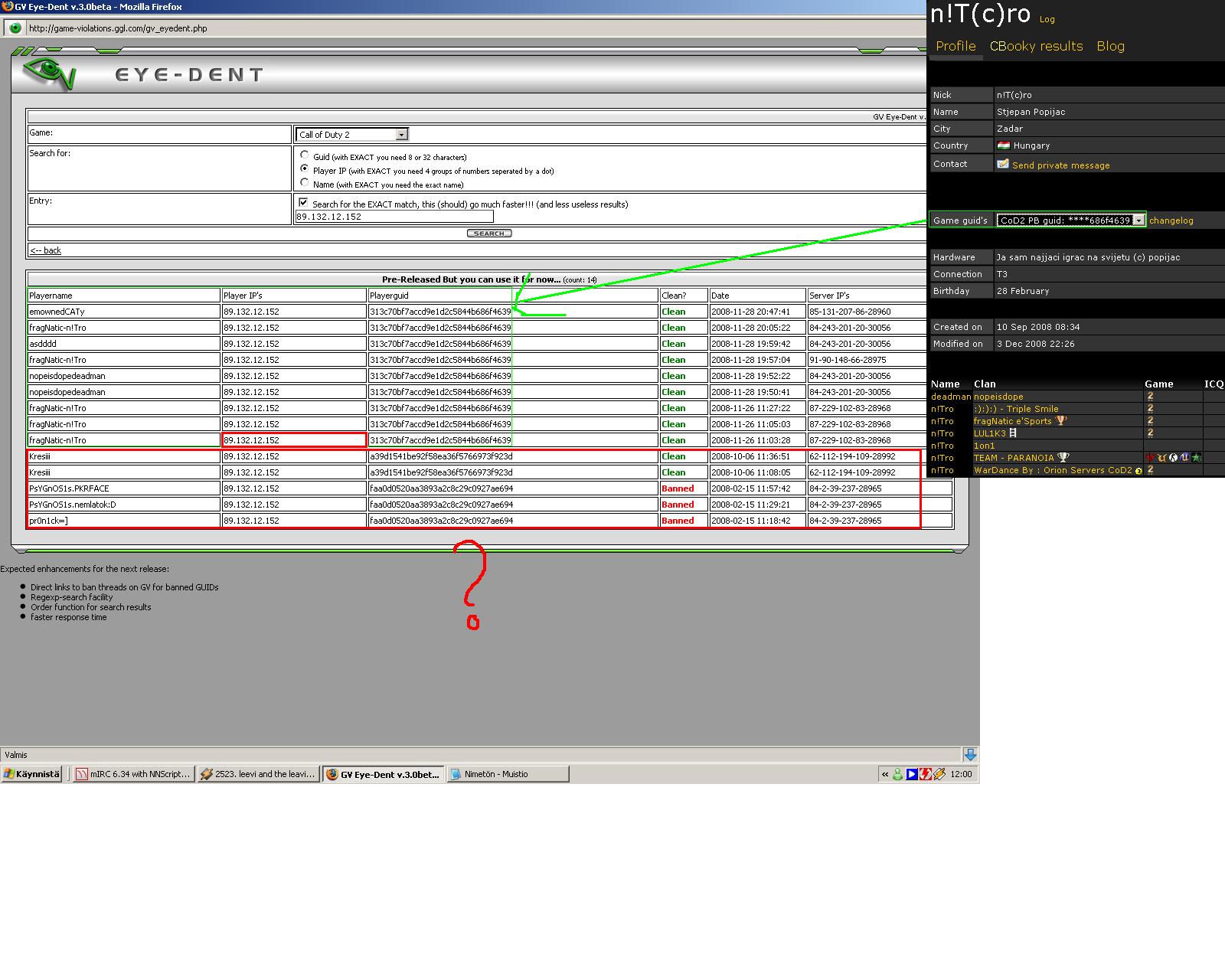Click the message icon beside Send private message
Viewport: 1225px width, 980px height.
tap(1003, 164)
